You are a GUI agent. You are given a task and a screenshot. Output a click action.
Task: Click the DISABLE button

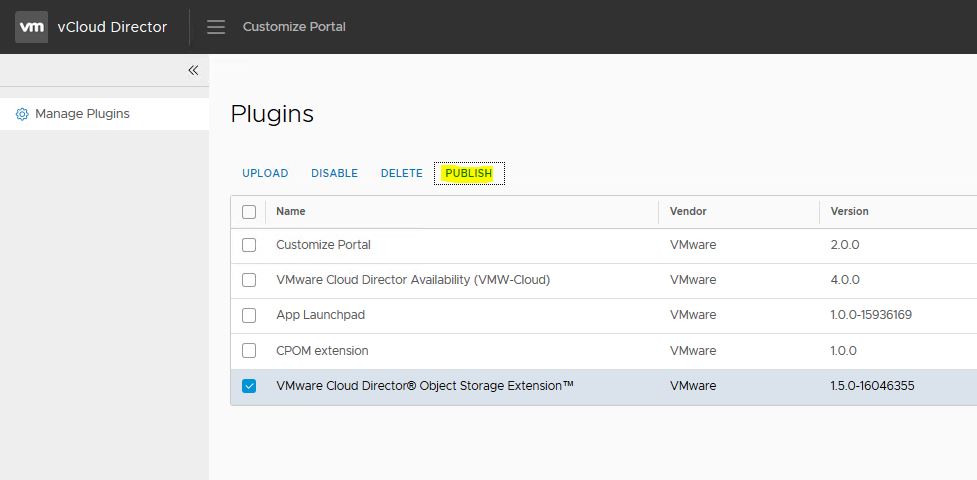pos(334,173)
